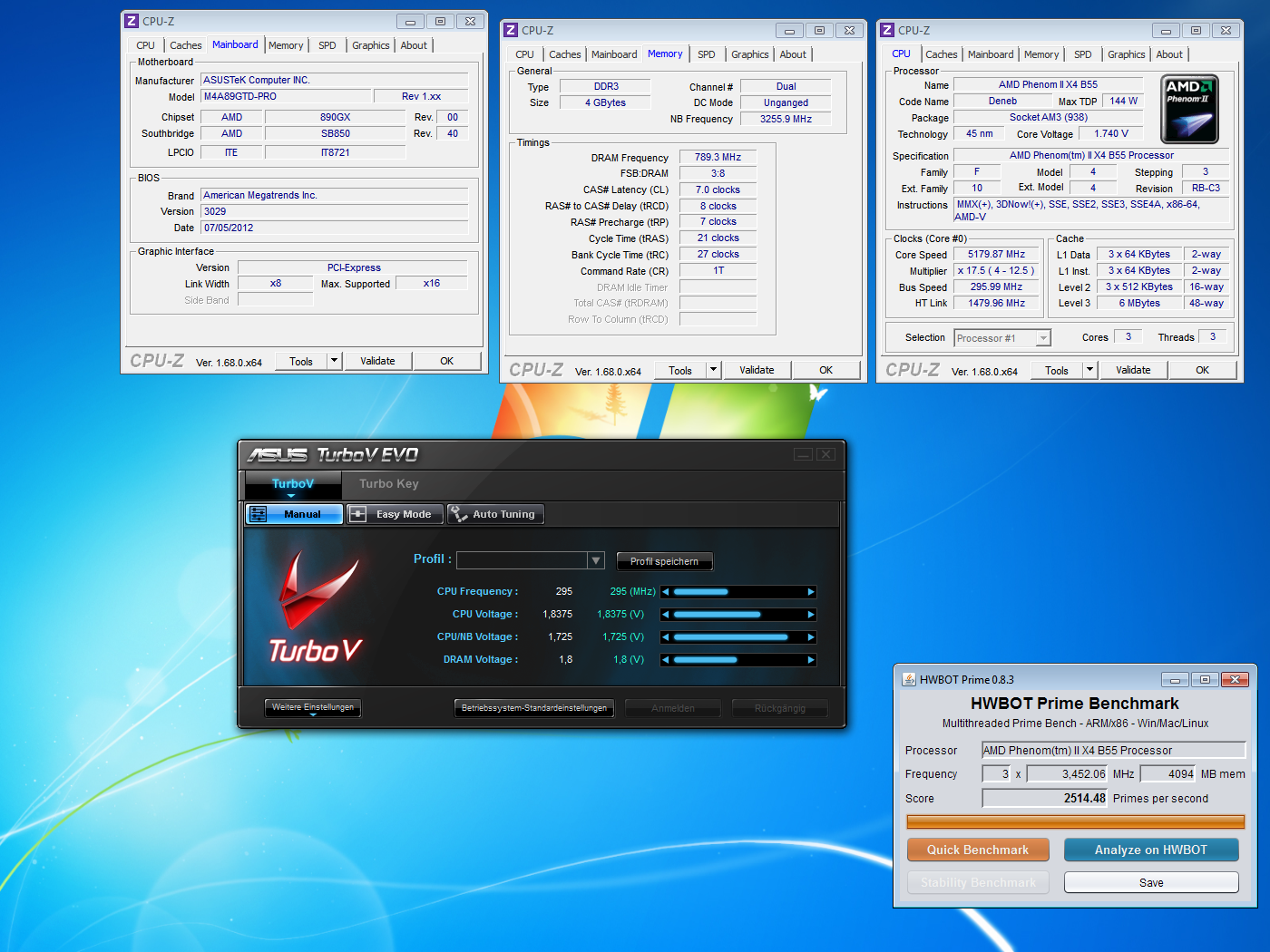The height and width of the screenshot is (952, 1270).
Task: Open Tools dropdown arrow in CPU window
Action: click(x=1089, y=370)
